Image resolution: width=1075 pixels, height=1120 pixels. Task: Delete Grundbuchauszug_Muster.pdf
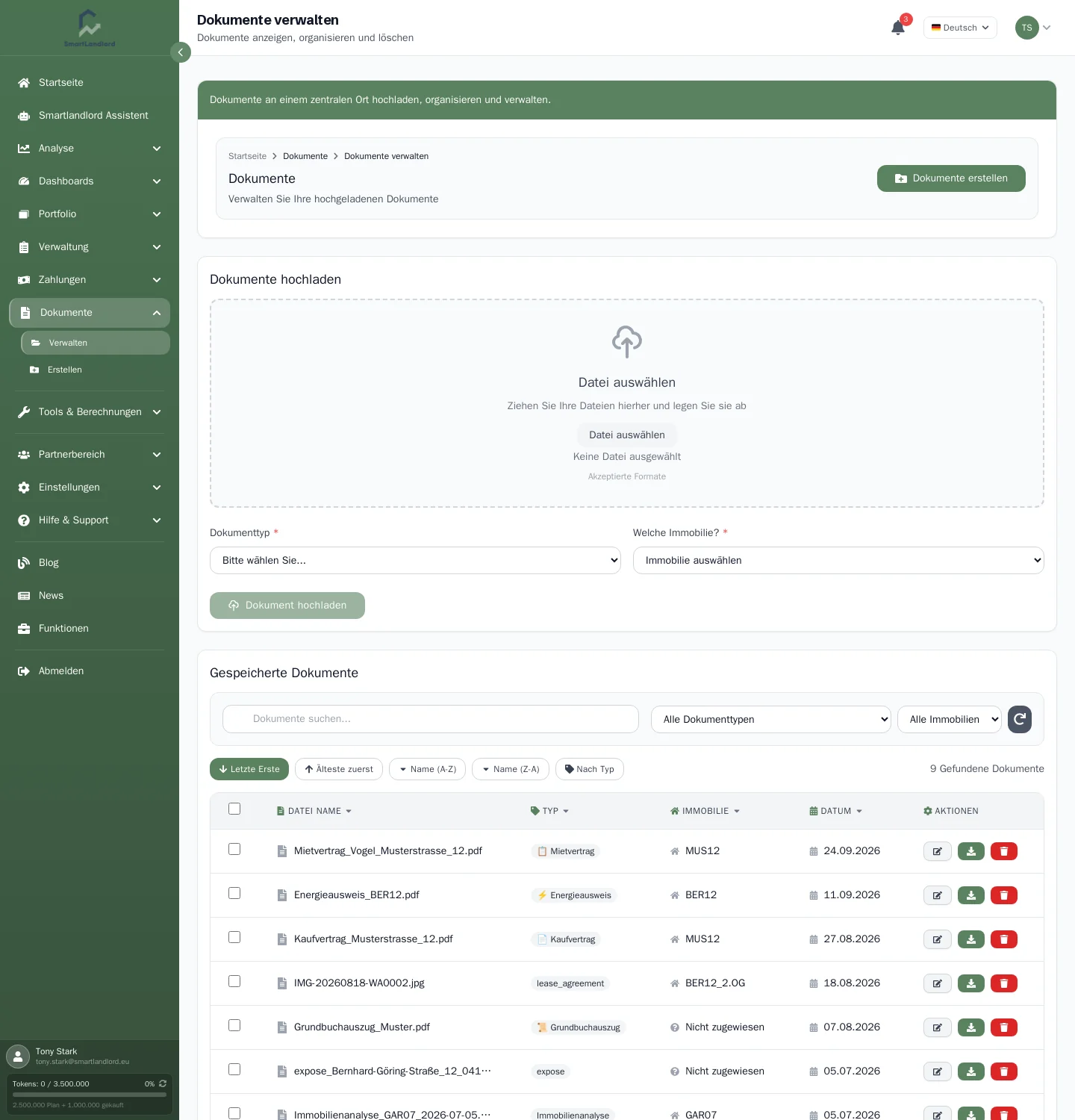[1004, 1027]
